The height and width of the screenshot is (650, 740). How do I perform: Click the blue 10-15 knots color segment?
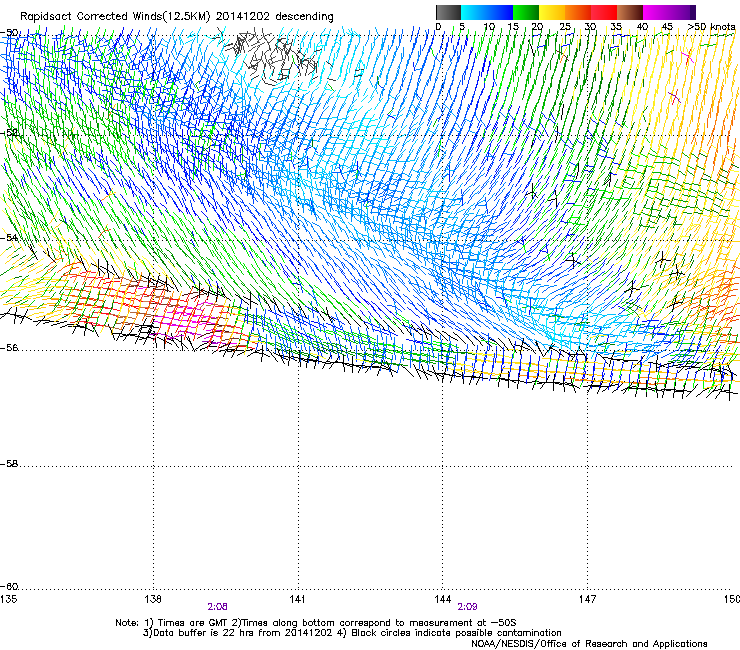(500, 12)
